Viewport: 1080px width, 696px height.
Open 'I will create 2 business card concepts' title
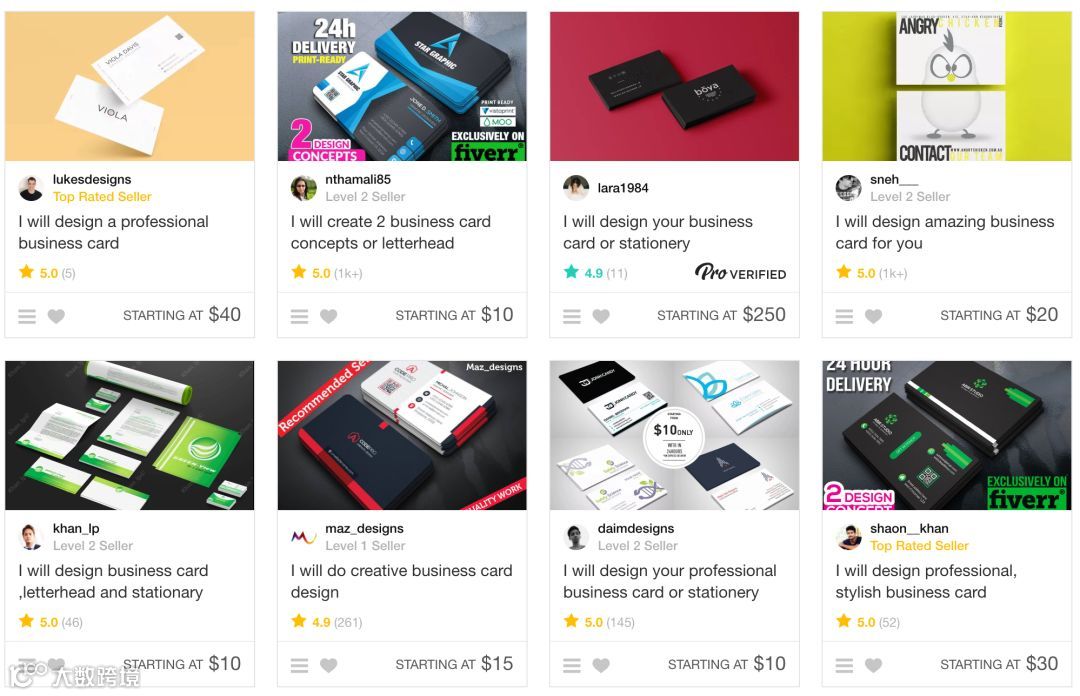[x=391, y=232]
